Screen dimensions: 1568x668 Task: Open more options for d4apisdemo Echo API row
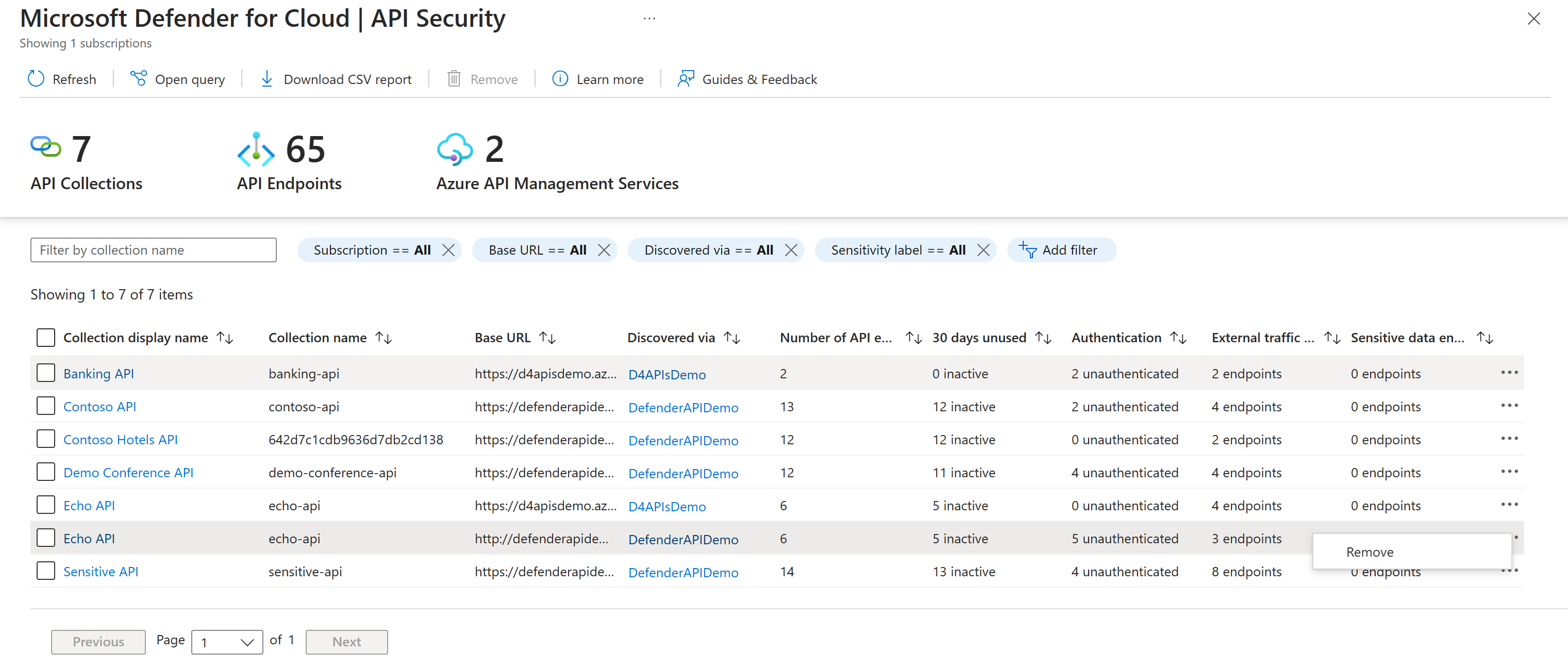[x=1510, y=504]
